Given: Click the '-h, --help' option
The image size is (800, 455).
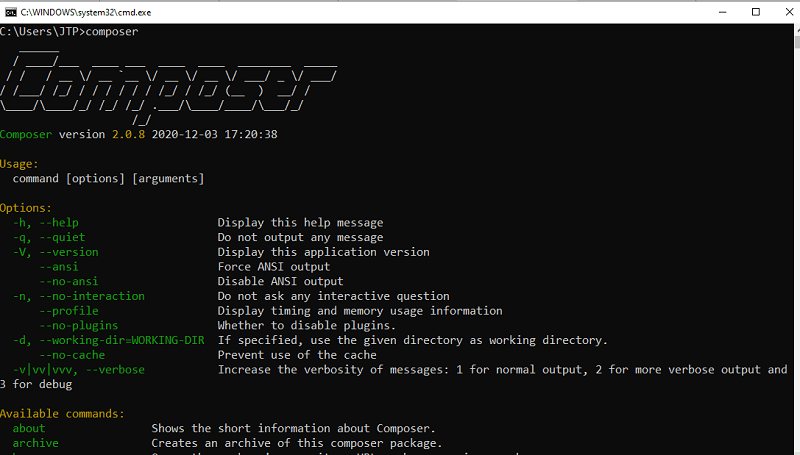Looking at the screenshot, I should (46, 223).
